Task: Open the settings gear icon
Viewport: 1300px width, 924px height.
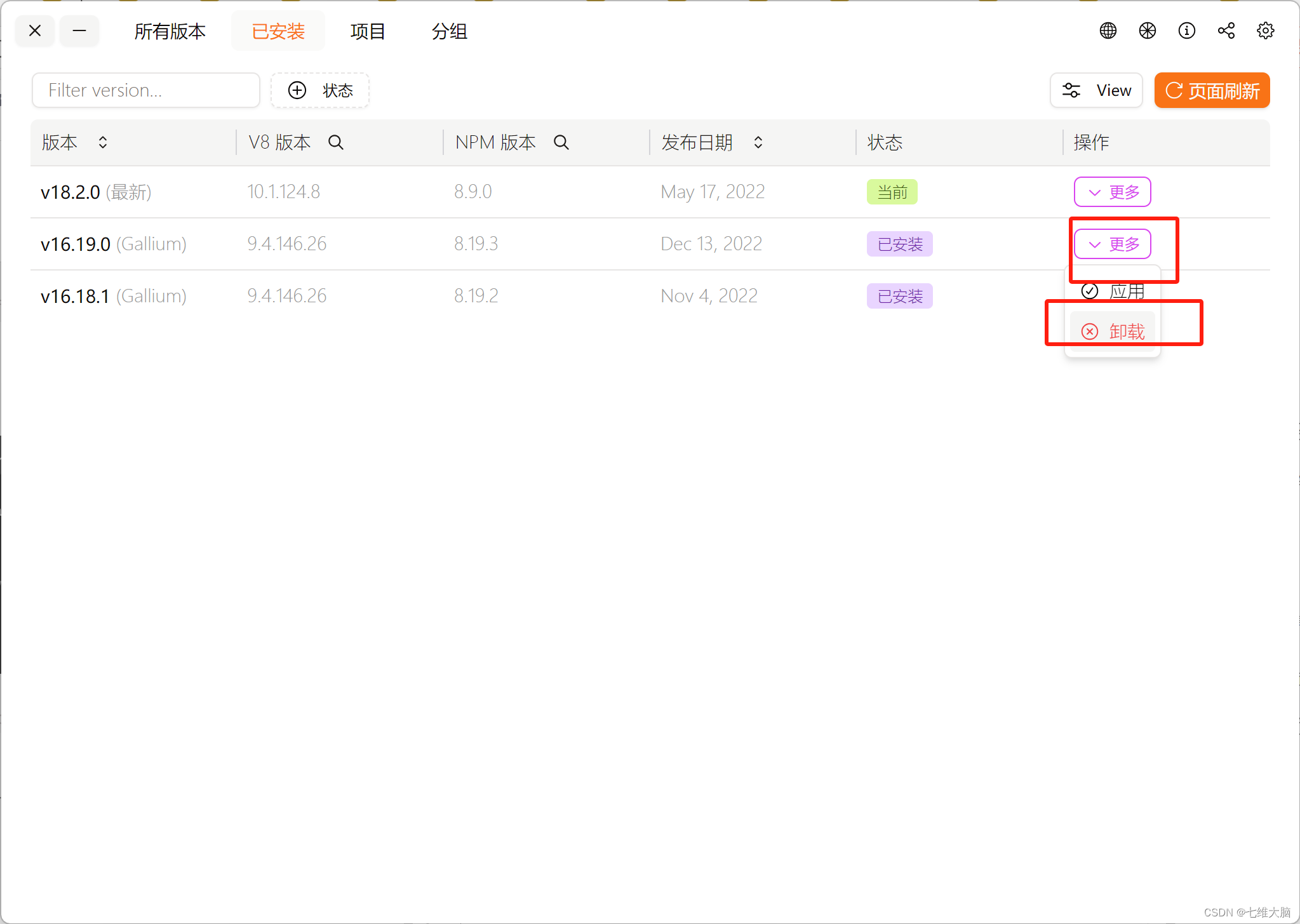Action: click(x=1265, y=30)
